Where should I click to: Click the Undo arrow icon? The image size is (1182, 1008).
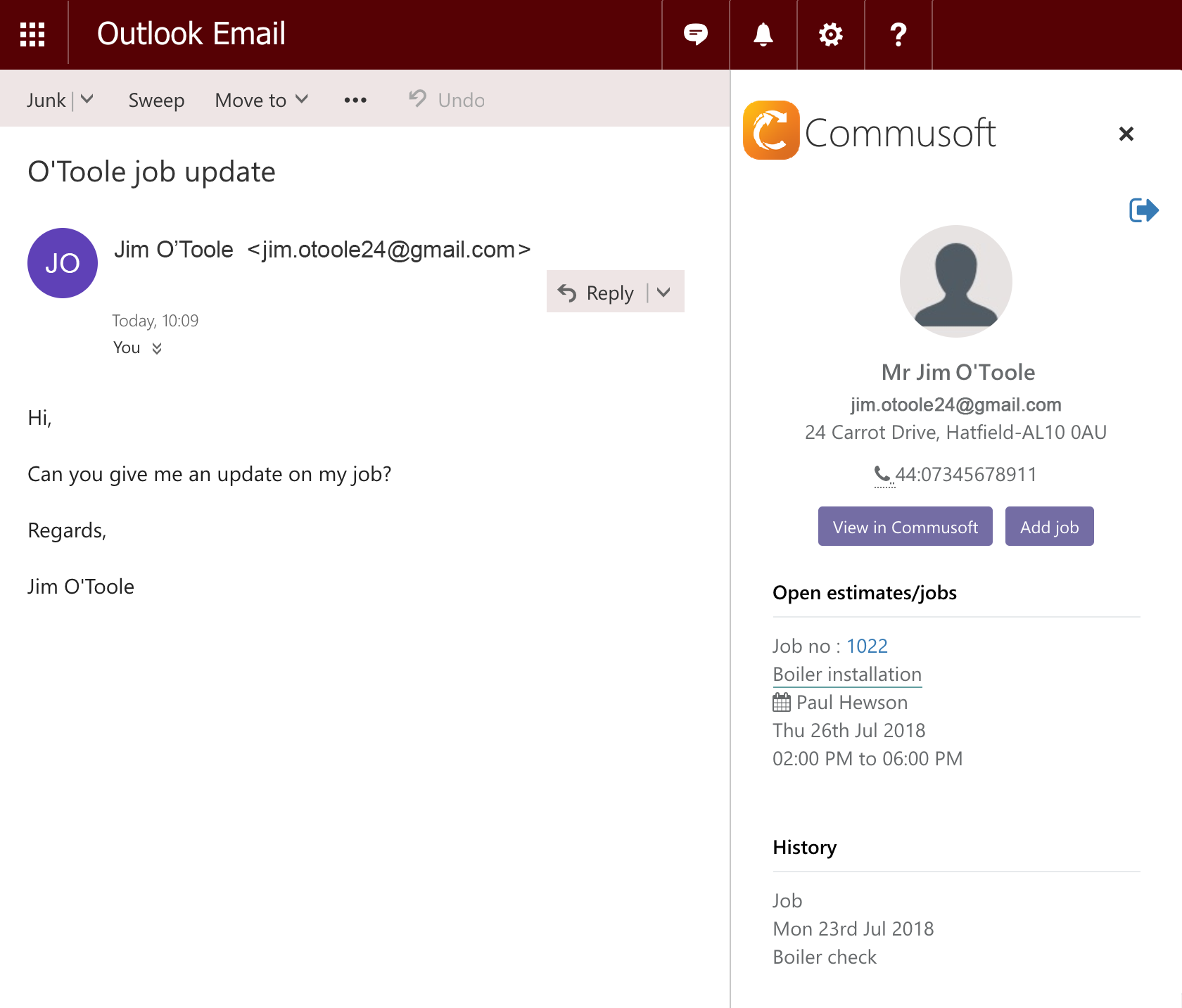[418, 98]
